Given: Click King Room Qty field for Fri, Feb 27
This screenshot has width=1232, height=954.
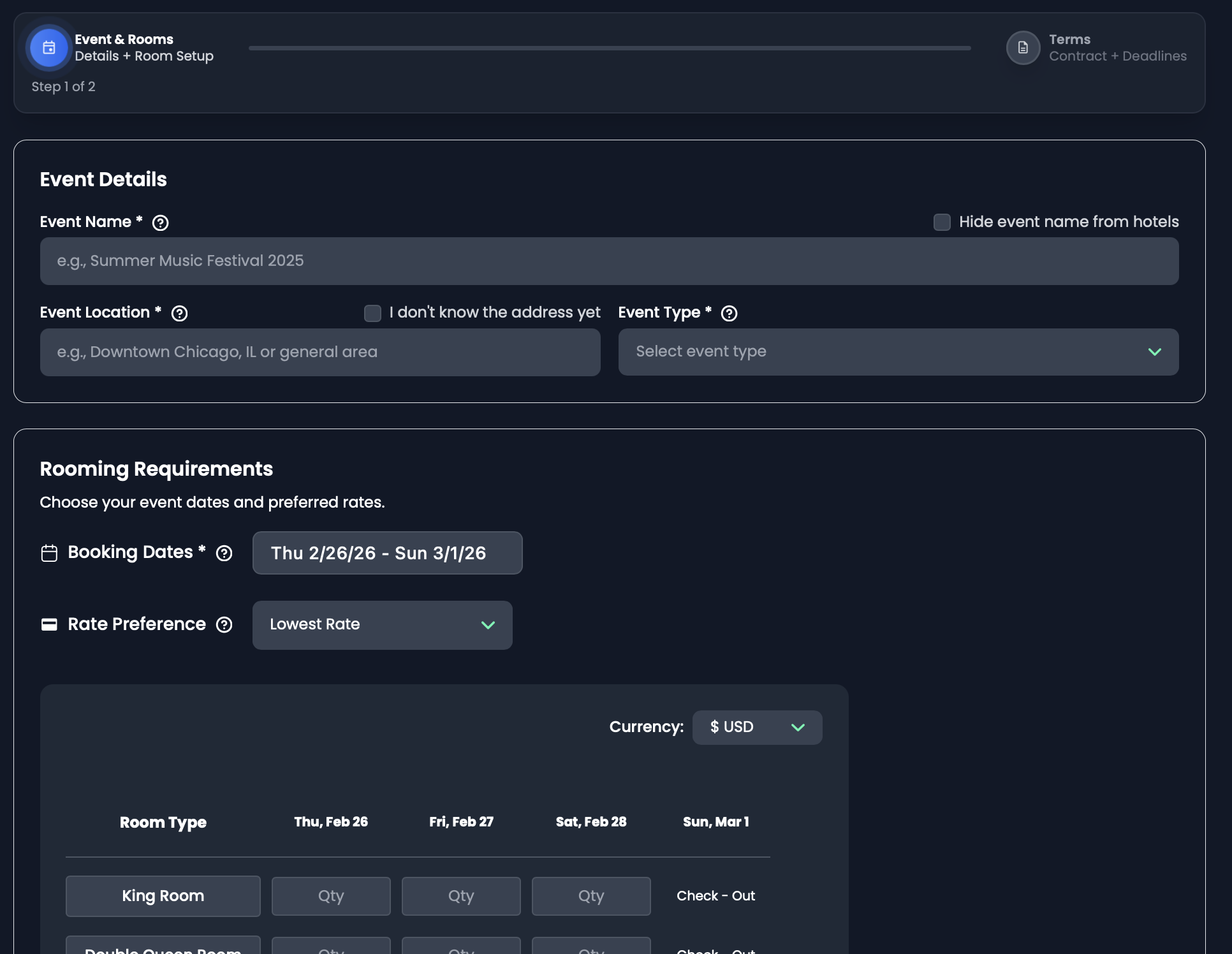Looking at the screenshot, I should [460, 896].
